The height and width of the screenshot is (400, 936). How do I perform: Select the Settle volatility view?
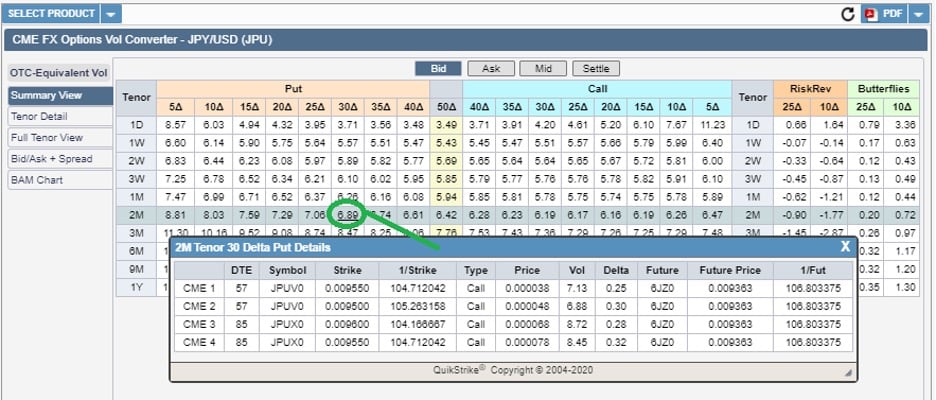[596, 69]
